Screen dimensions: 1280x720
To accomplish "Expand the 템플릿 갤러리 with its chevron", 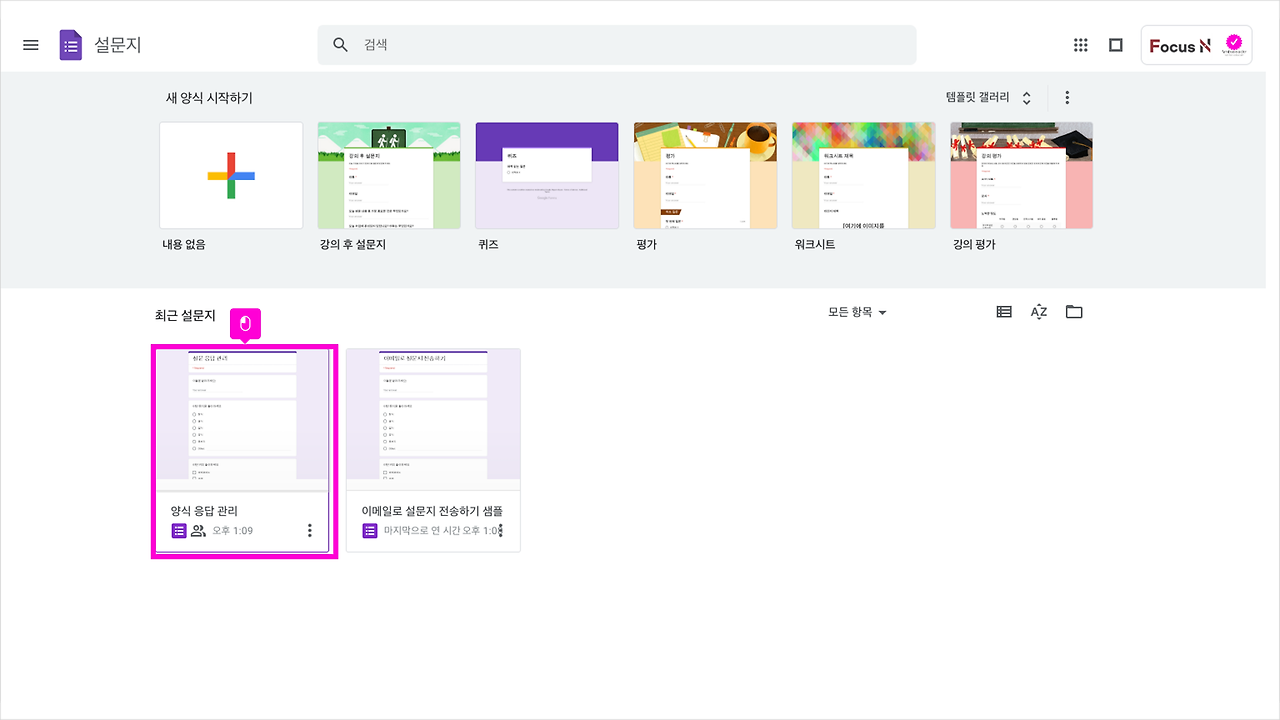I will click(x=1025, y=97).
